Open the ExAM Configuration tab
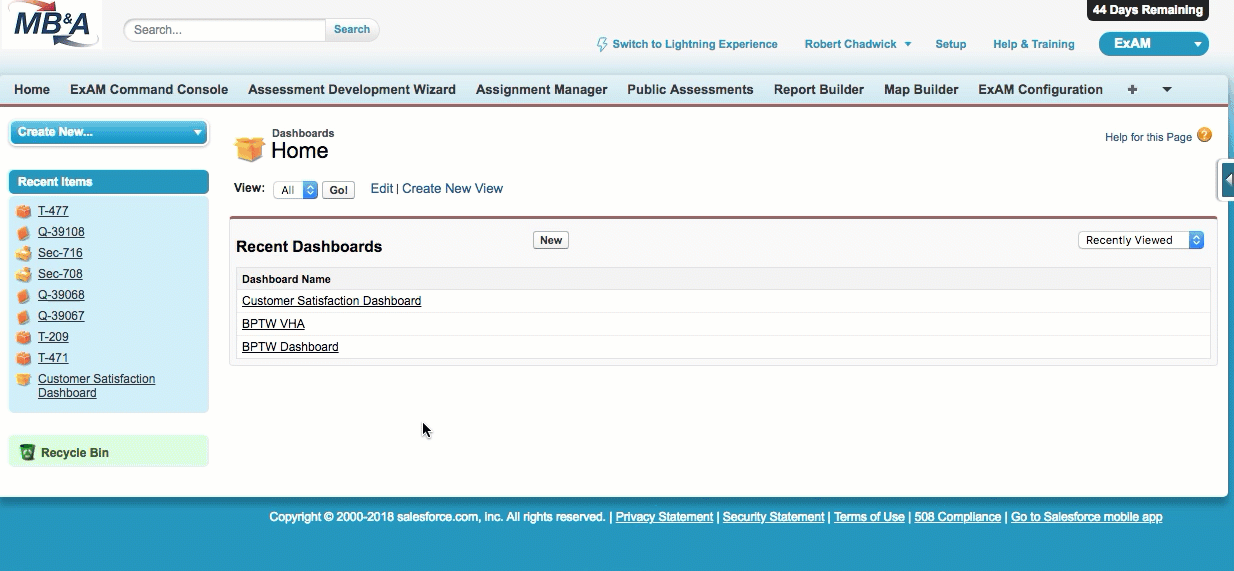Screen dimensions: 1234x571 click(x=1040, y=89)
